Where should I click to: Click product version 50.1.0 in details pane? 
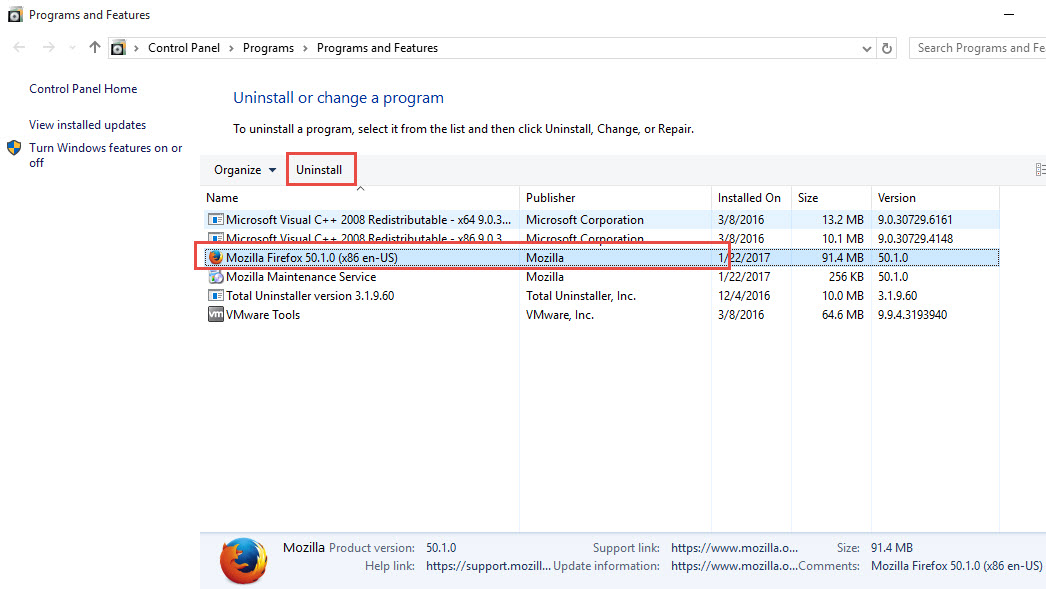pyautogui.click(x=441, y=548)
